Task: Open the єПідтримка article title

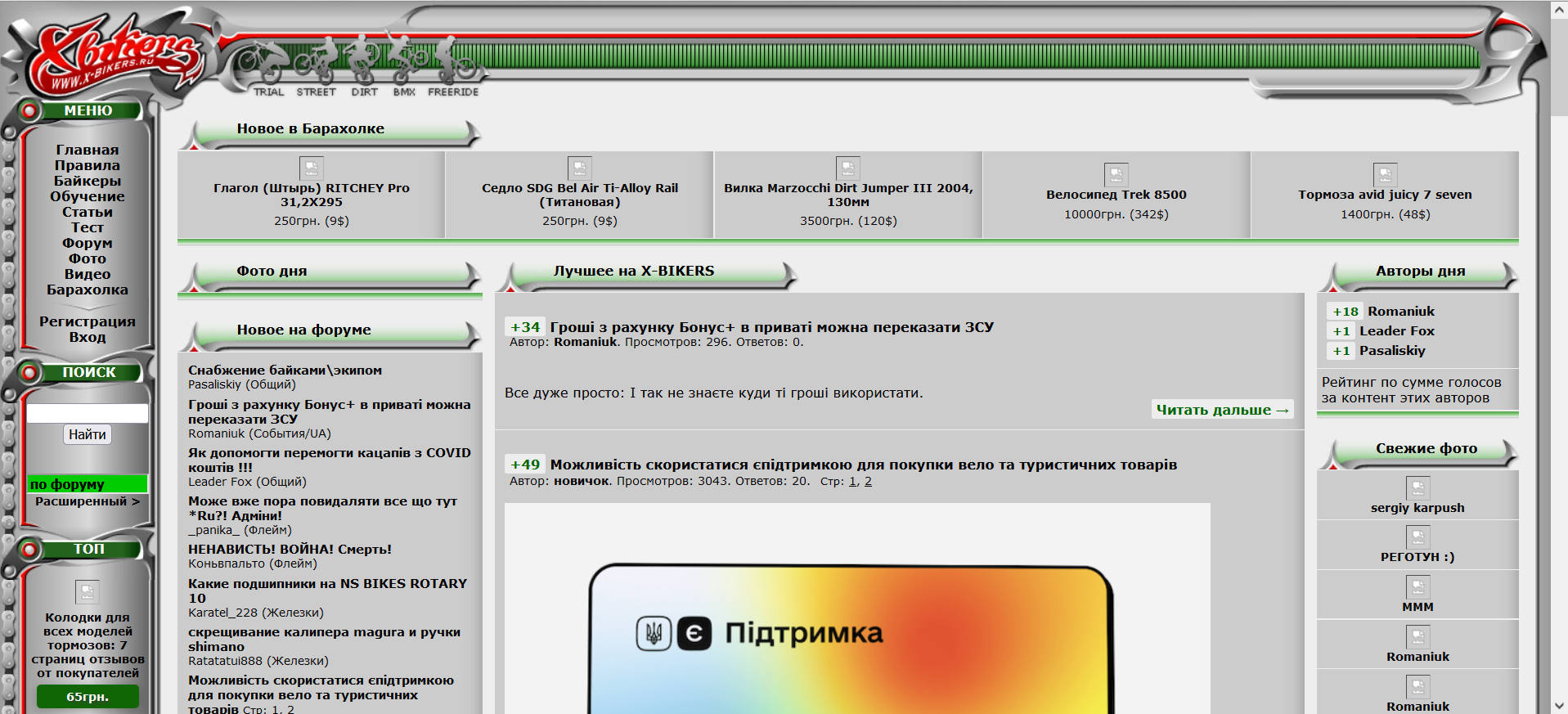Action: click(863, 465)
